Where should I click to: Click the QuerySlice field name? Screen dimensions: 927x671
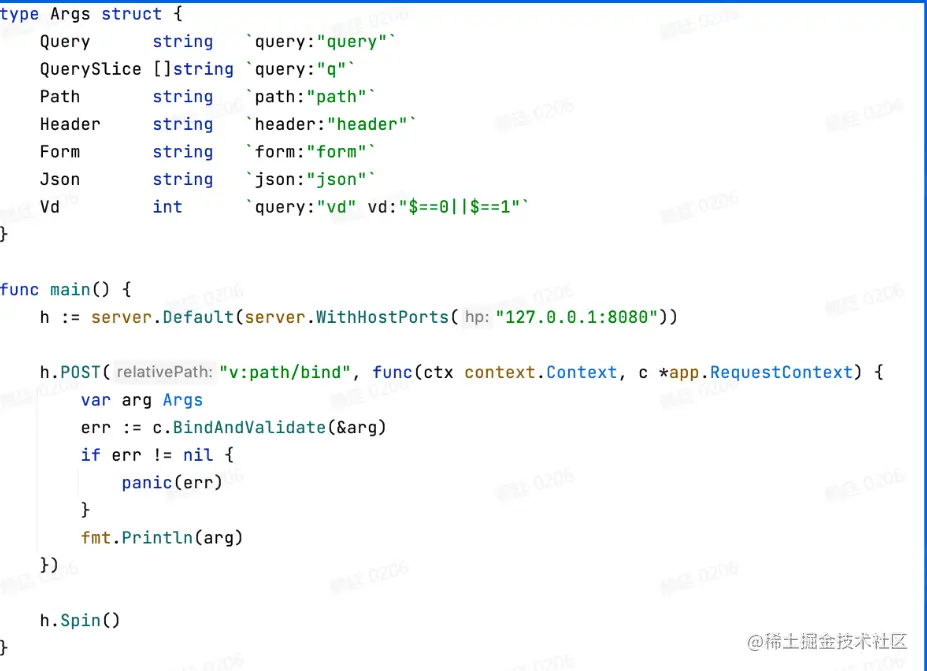point(90,69)
